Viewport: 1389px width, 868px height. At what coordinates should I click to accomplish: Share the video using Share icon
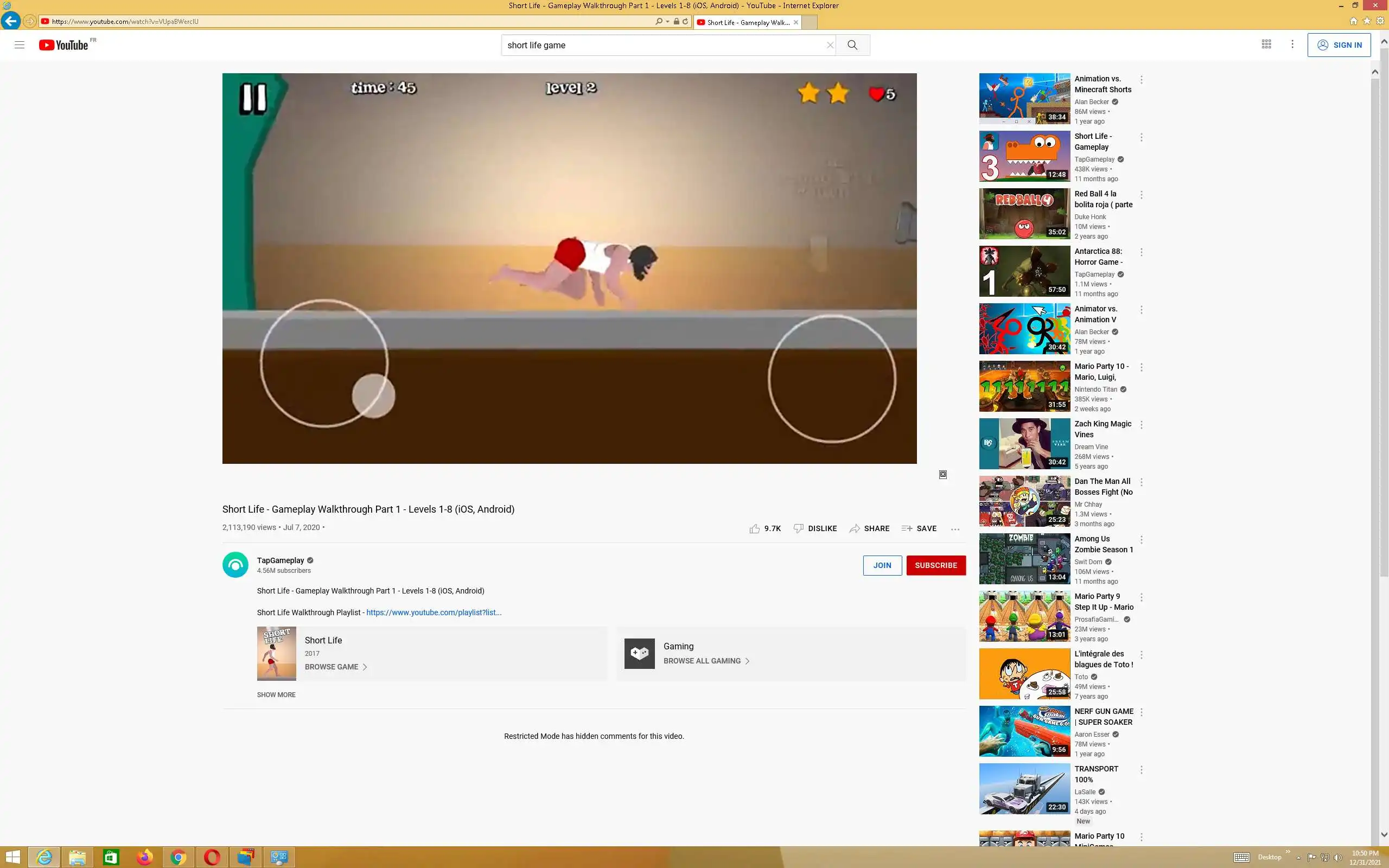click(869, 528)
